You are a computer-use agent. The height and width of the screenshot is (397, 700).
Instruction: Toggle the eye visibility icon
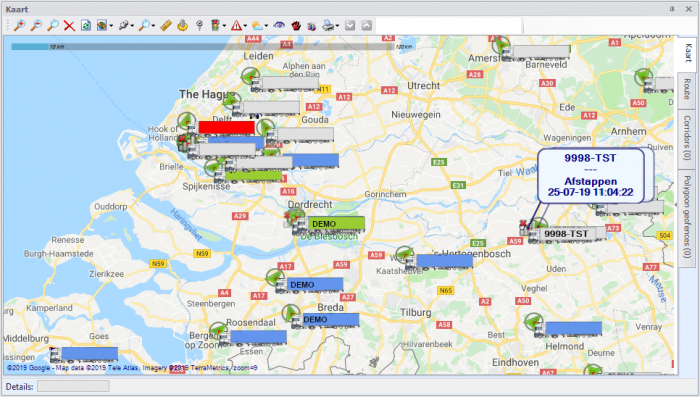tap(279, 25)
